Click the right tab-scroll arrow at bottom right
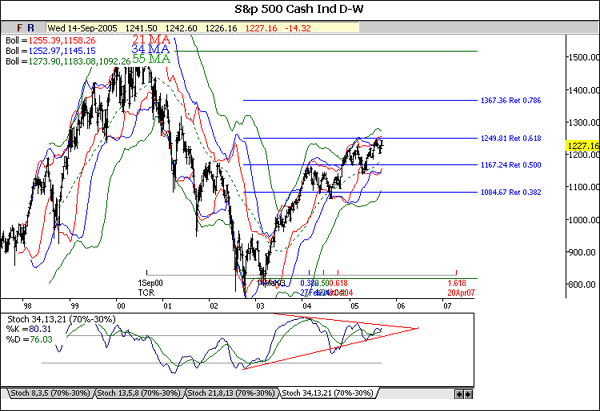600x411 pixels. (468, 394)
